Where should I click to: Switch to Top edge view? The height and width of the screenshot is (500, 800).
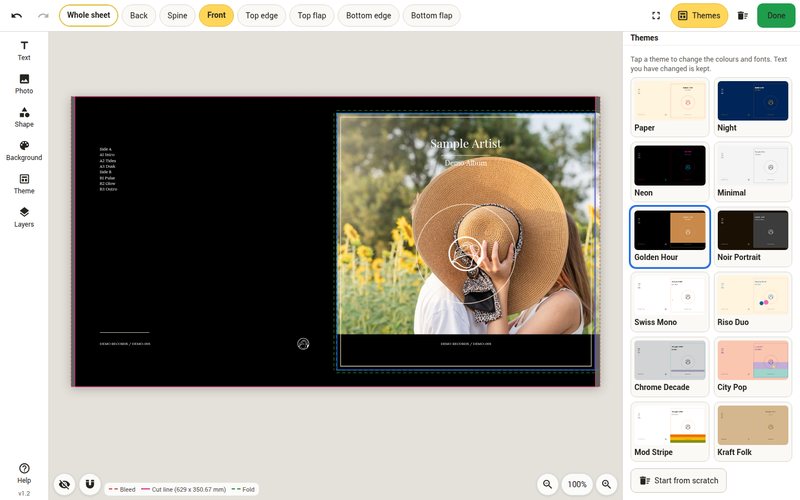coord(261,15)
